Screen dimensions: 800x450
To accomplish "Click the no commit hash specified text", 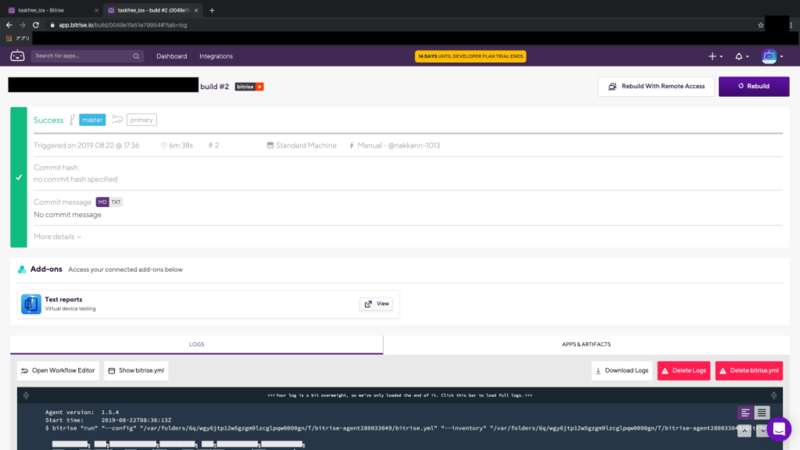I will tap(76, 179).
